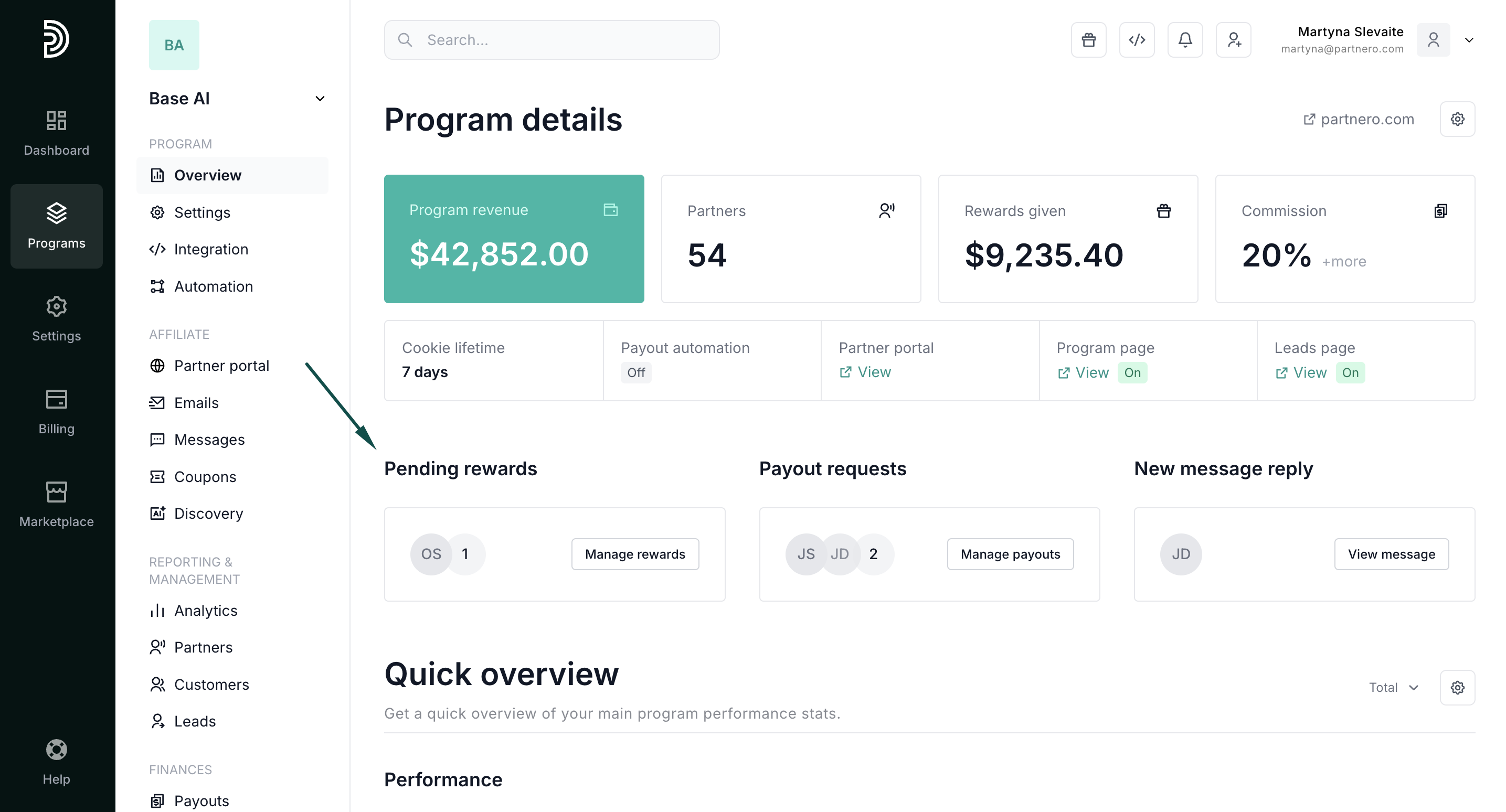Click the Payout automation Off badge

pyautogui.click(x=635, y=372)
